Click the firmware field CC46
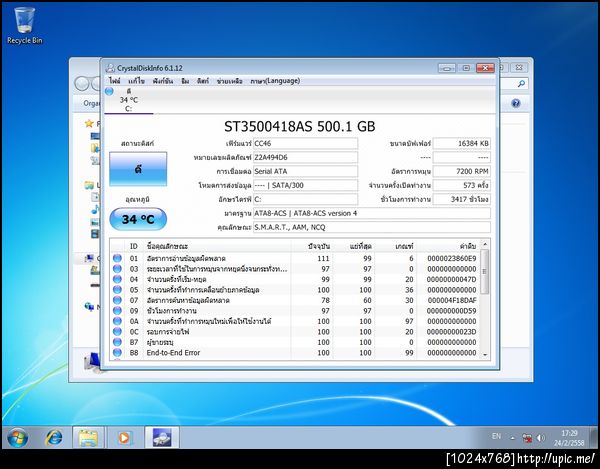Screen dimensions: 600x469 coord(305,143)
